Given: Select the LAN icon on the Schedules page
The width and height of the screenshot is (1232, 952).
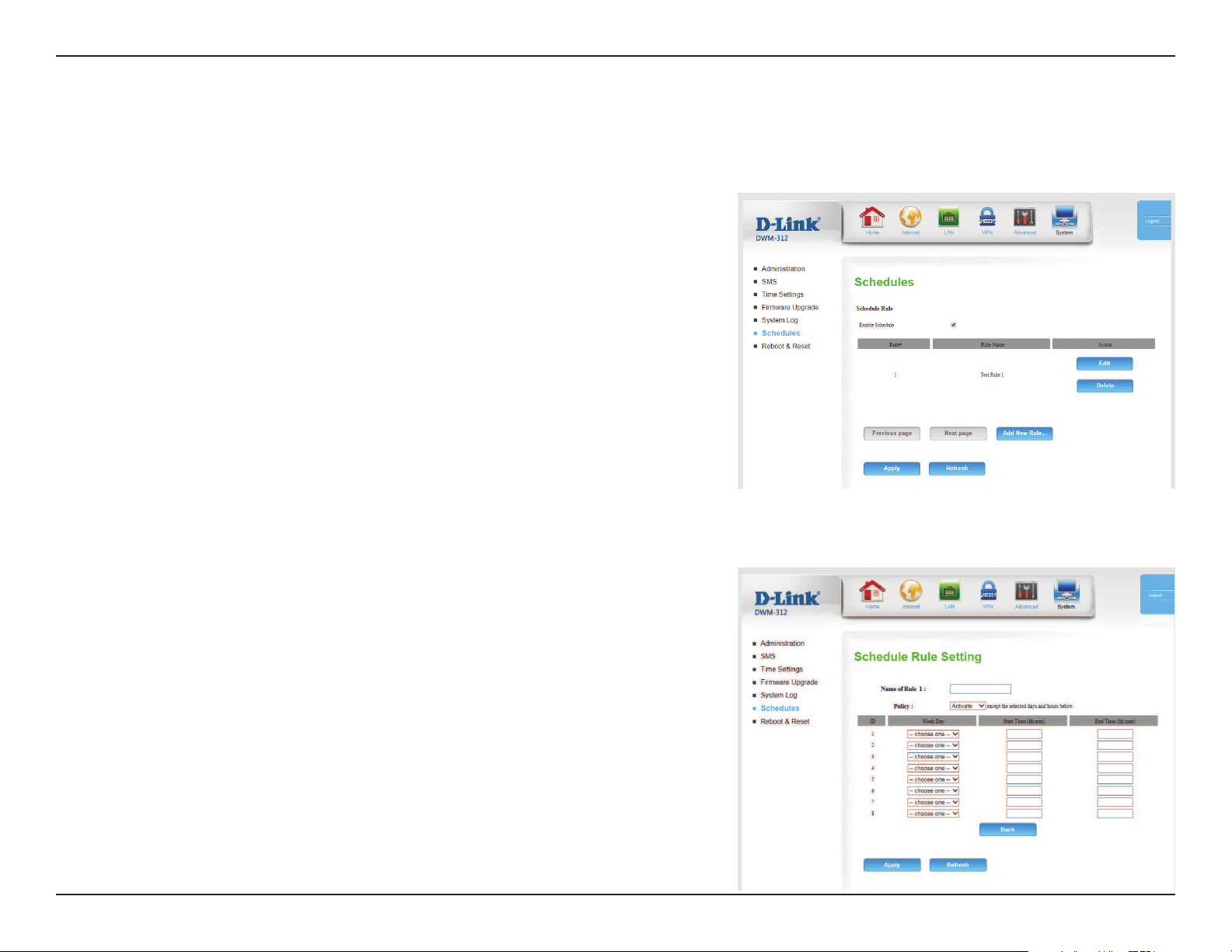Looking at the screenshot, I should (x=948, y=217).
